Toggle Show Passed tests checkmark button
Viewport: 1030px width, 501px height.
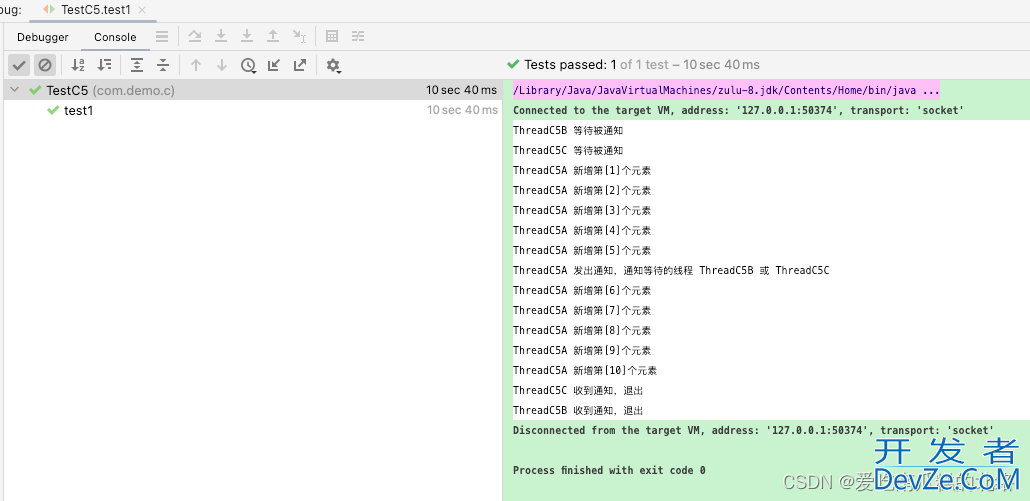pos(19,65)
